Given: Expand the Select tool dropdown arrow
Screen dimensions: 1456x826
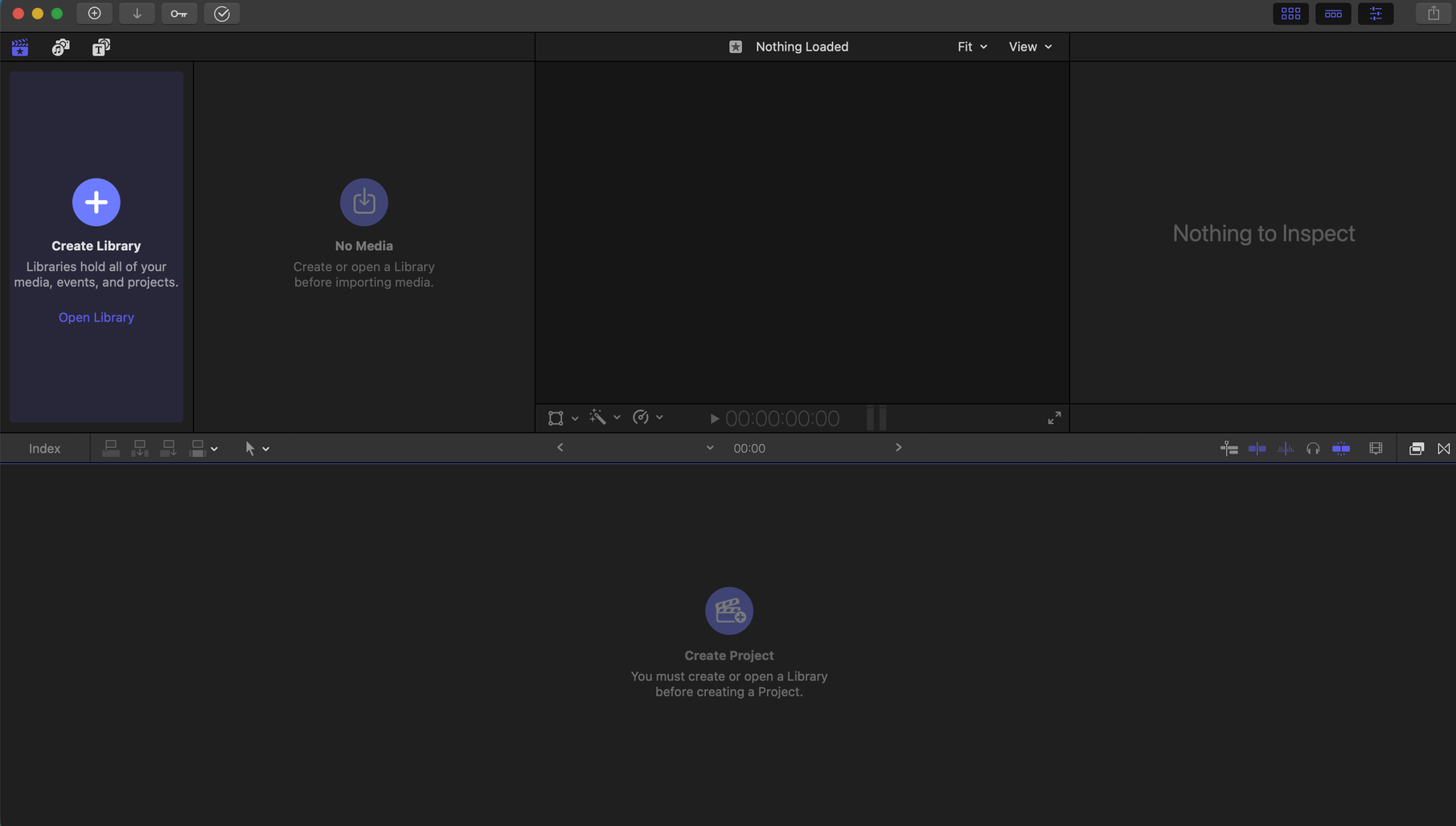Looking at the screenshot, I should coord(266,450).
